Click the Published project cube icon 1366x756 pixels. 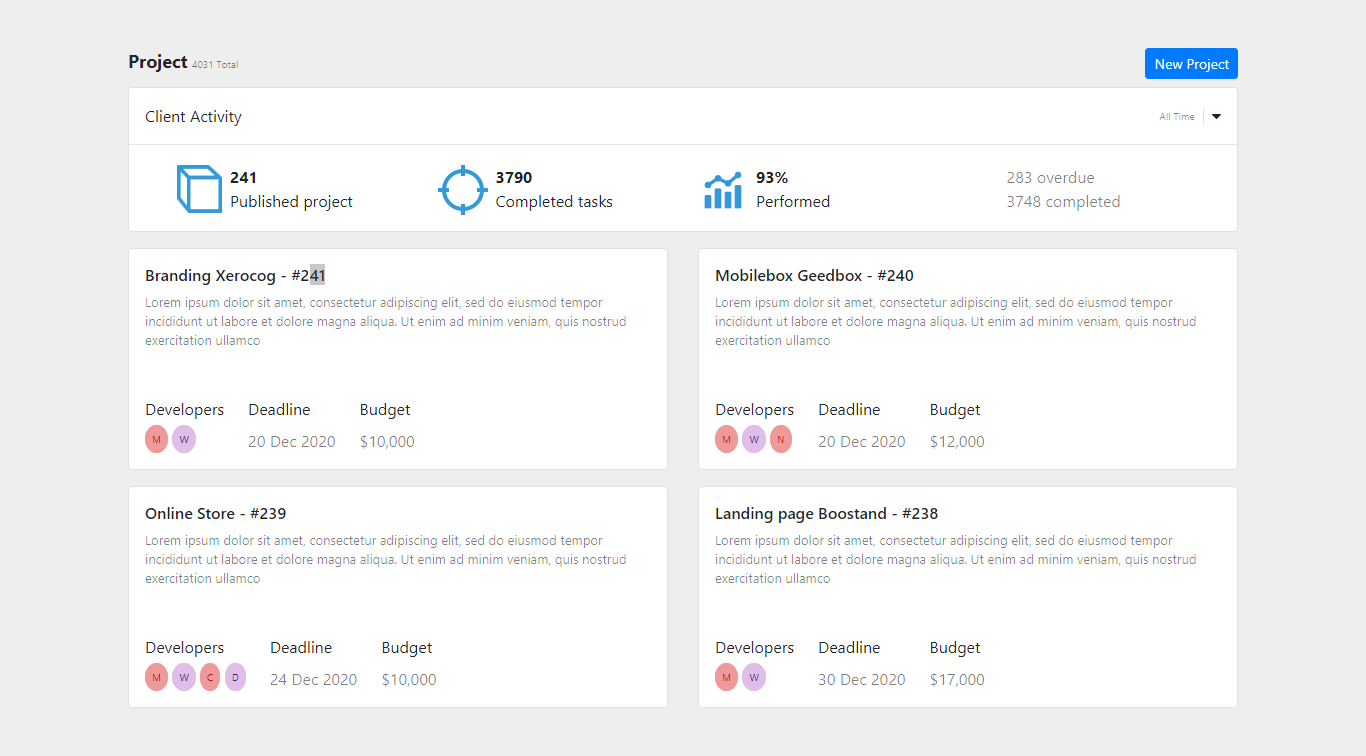pos(199,188)
